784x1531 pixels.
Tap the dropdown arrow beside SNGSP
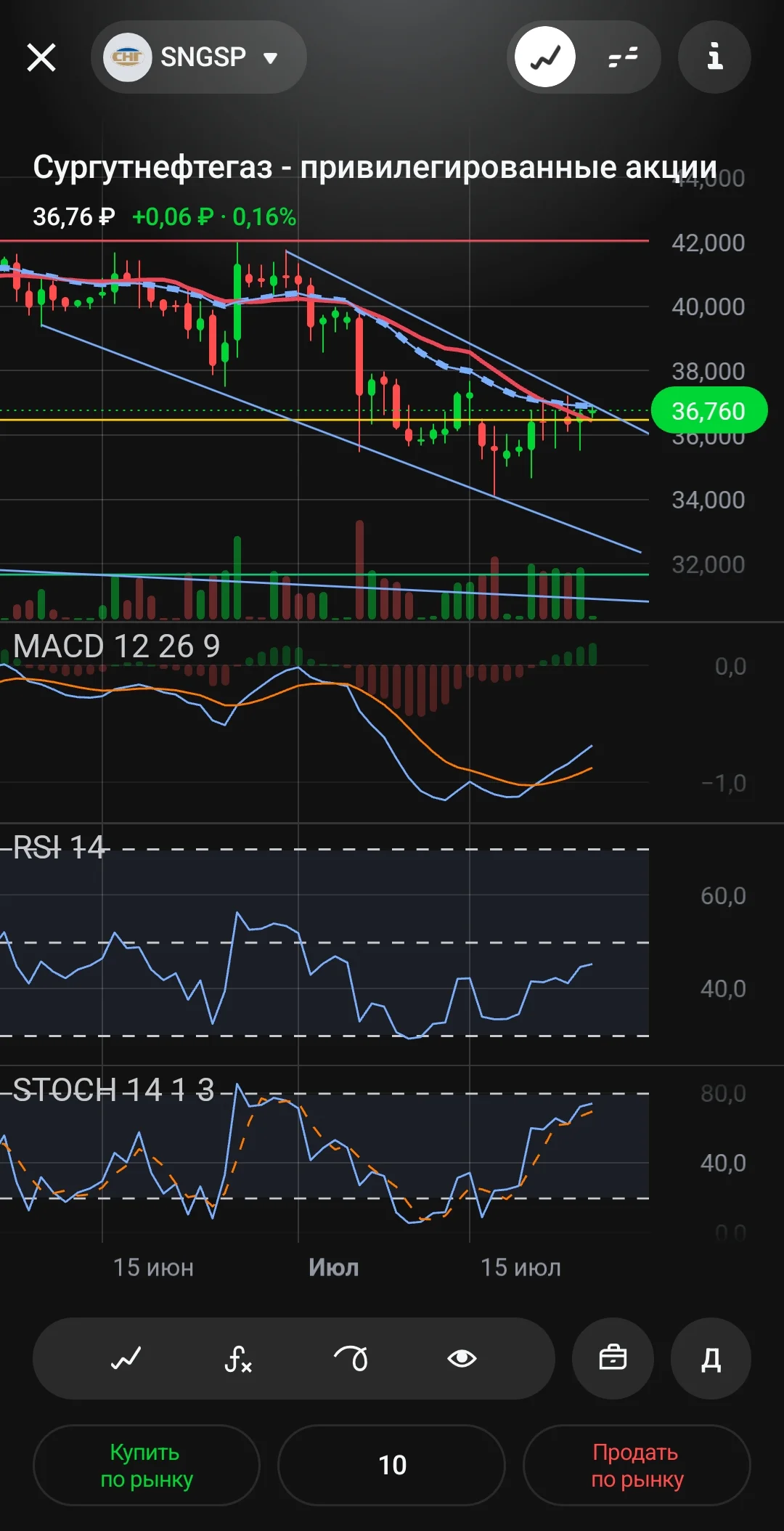[271, 58]
